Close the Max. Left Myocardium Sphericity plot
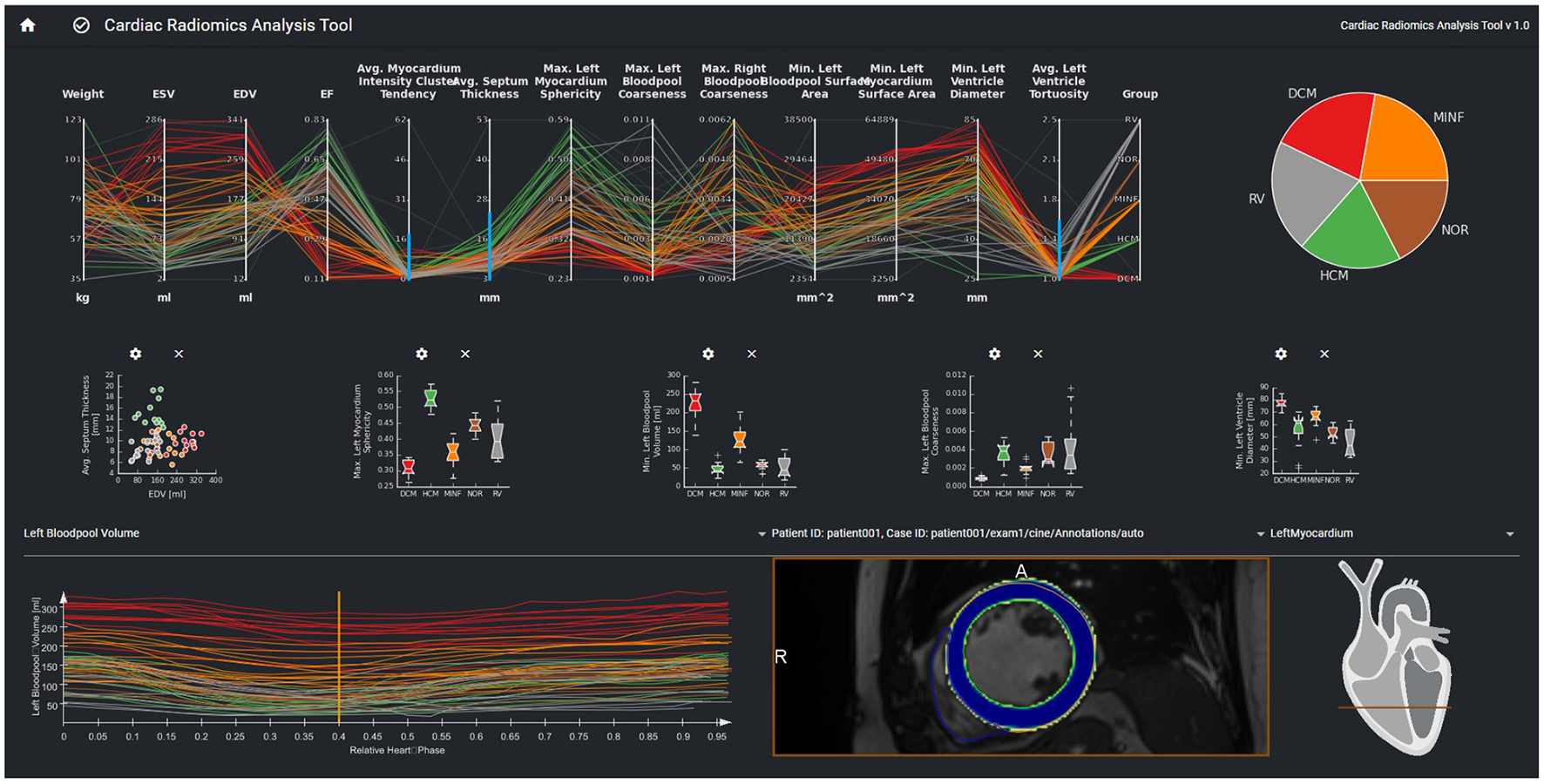Image resolution: width=1544 pixels, height=784 pixels. (465, 354)
